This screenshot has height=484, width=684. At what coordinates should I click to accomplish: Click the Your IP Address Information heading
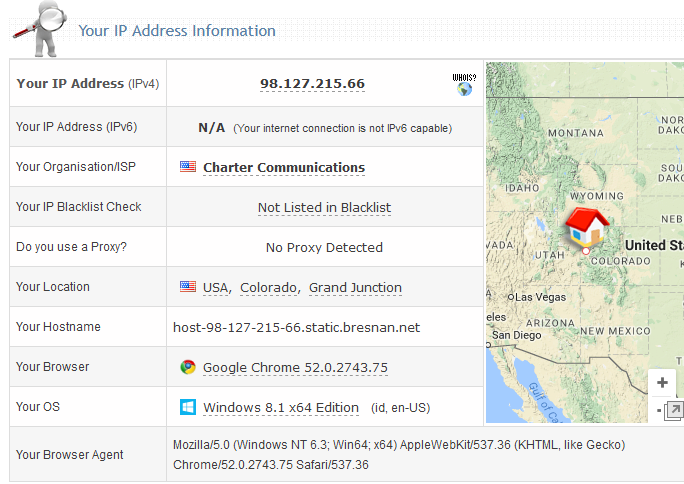(177, 31)
